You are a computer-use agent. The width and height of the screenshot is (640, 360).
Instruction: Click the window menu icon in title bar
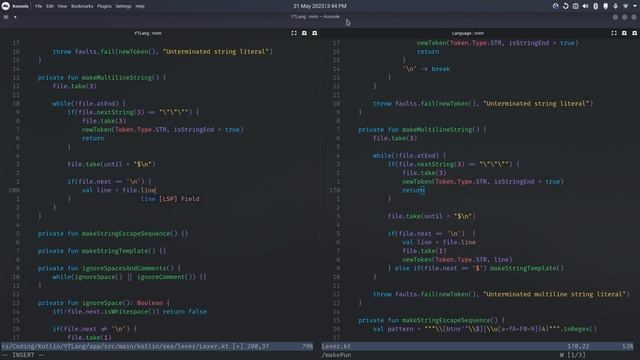click(x=6, y=17)
